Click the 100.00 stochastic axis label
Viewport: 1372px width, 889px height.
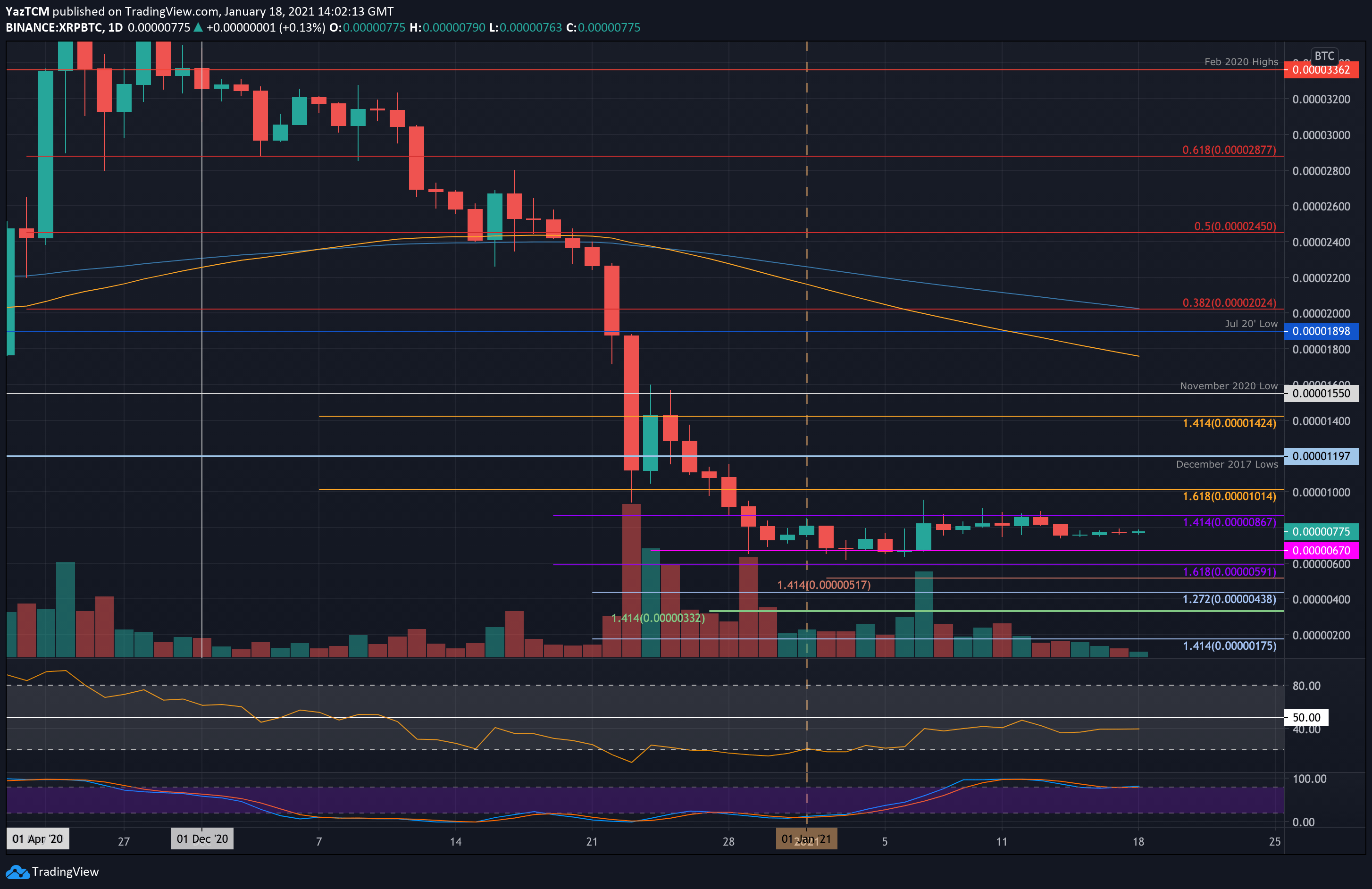coord(1309,779)
